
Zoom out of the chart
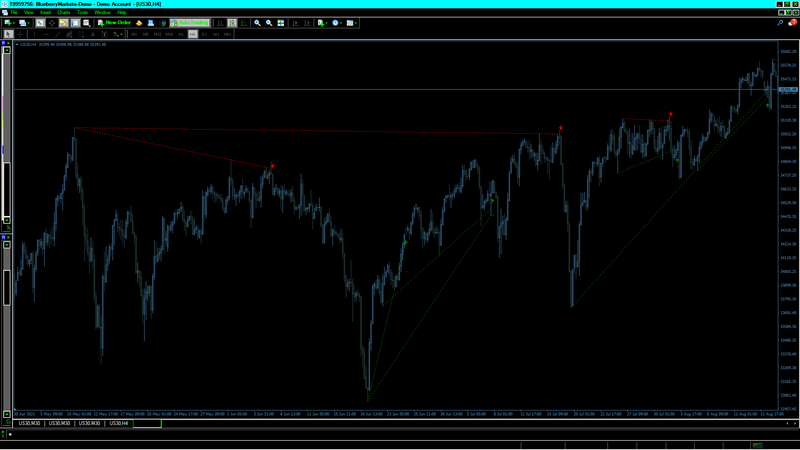click(269, 23)
